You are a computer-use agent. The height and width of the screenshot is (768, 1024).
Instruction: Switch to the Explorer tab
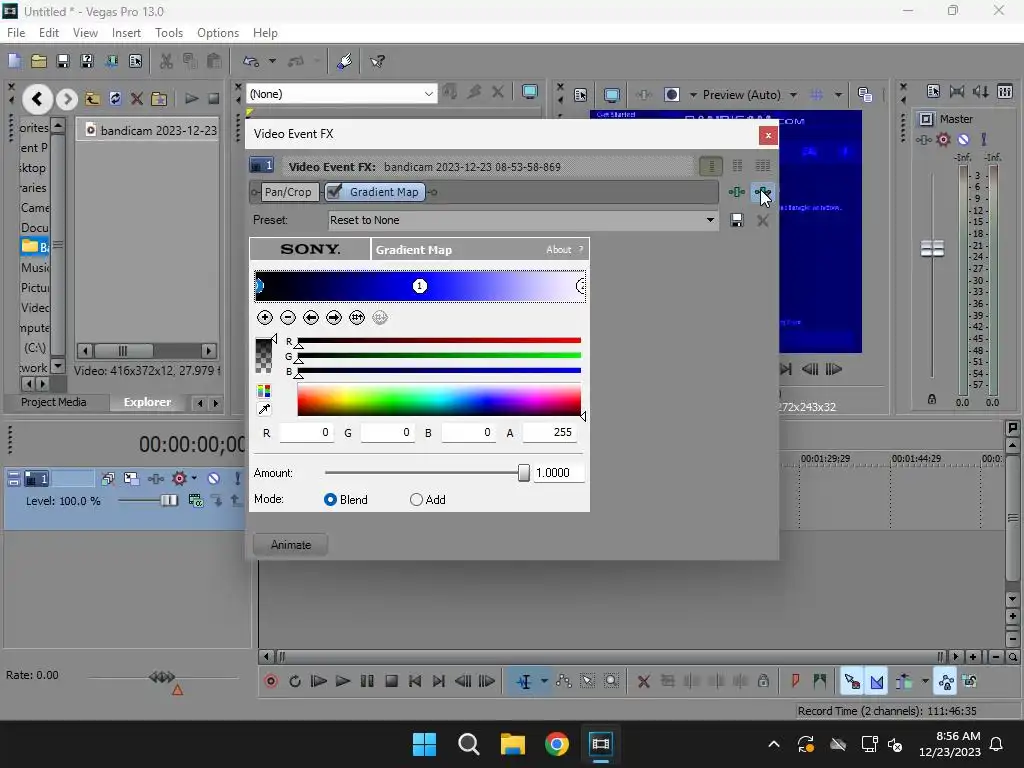click(148, 402)
